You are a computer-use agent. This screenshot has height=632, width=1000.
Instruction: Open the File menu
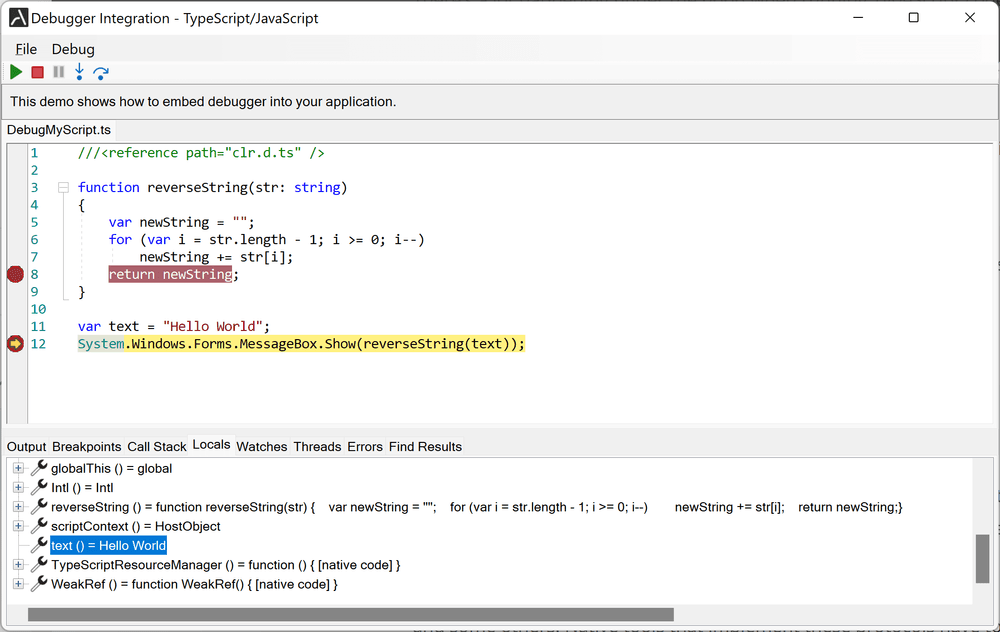26,48
